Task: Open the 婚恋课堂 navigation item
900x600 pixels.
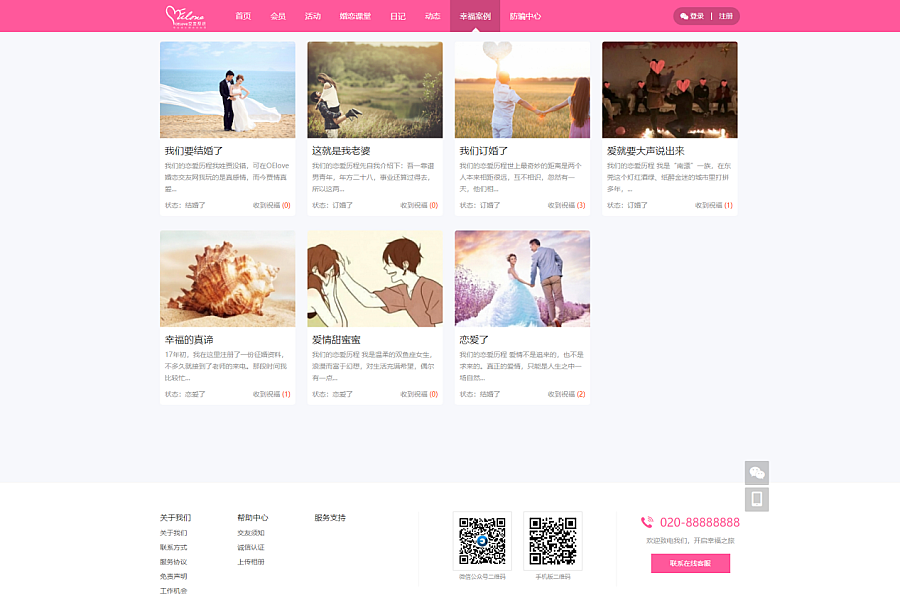Action: [355, 16]
